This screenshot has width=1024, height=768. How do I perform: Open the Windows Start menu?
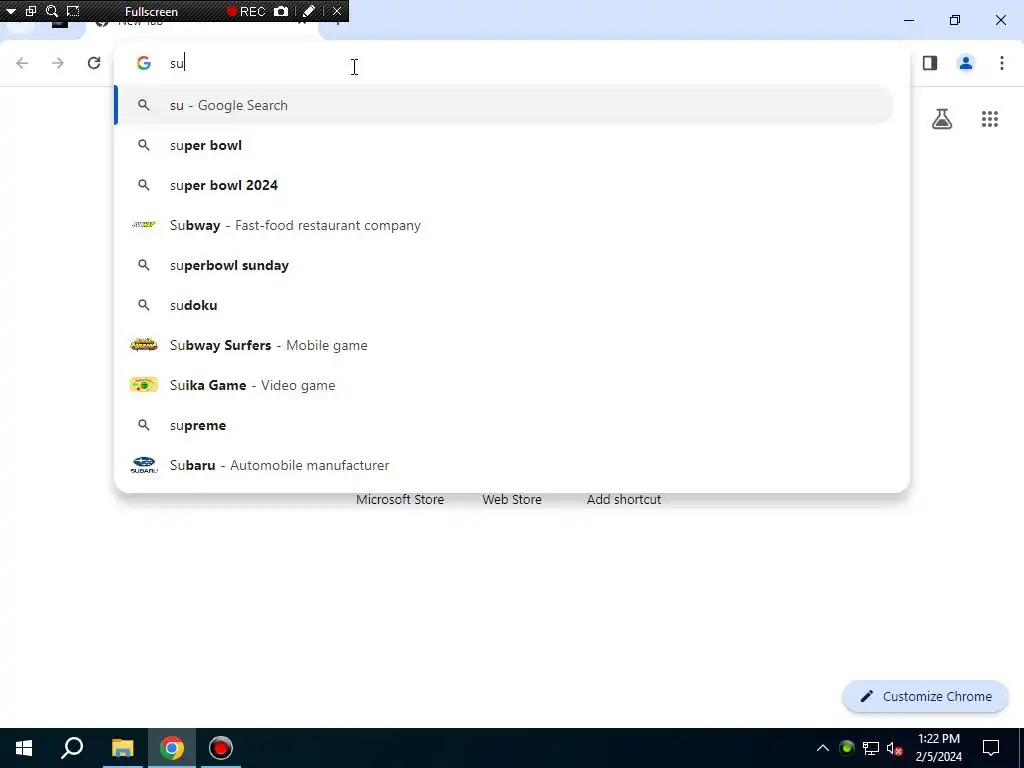click(24, 748)
